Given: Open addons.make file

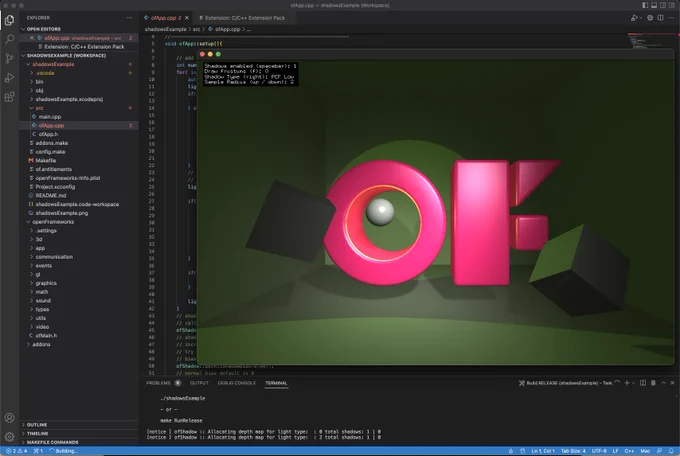Looking at the screenshot, I should [x=52, y=143].
